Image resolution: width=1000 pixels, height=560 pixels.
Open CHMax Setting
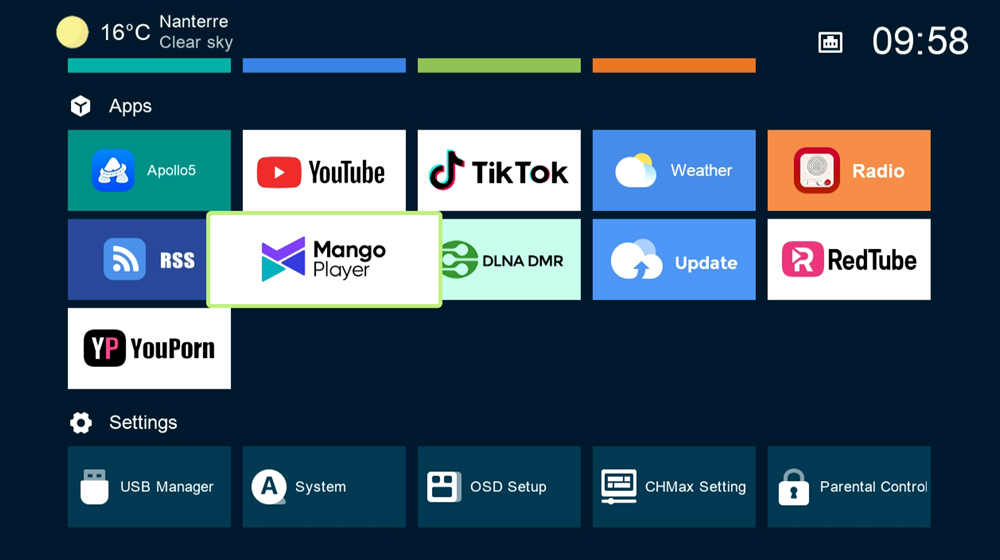tap(674, 487)
